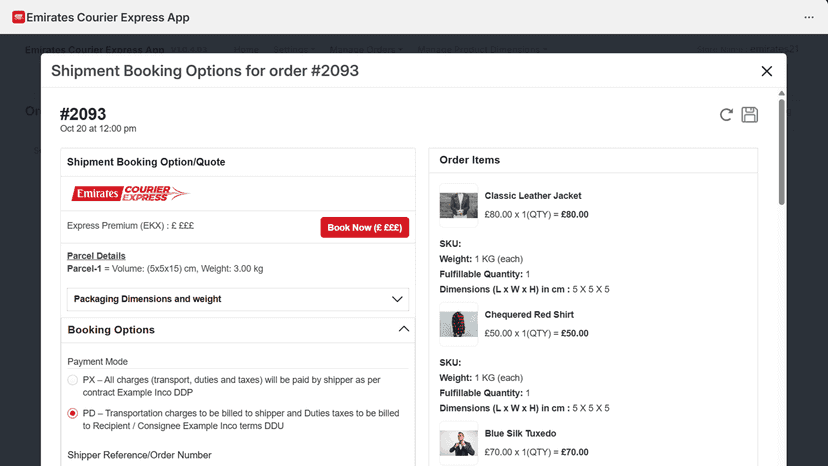
Task: Select PD payment mode radio button
Action: (x=73, y=413)
